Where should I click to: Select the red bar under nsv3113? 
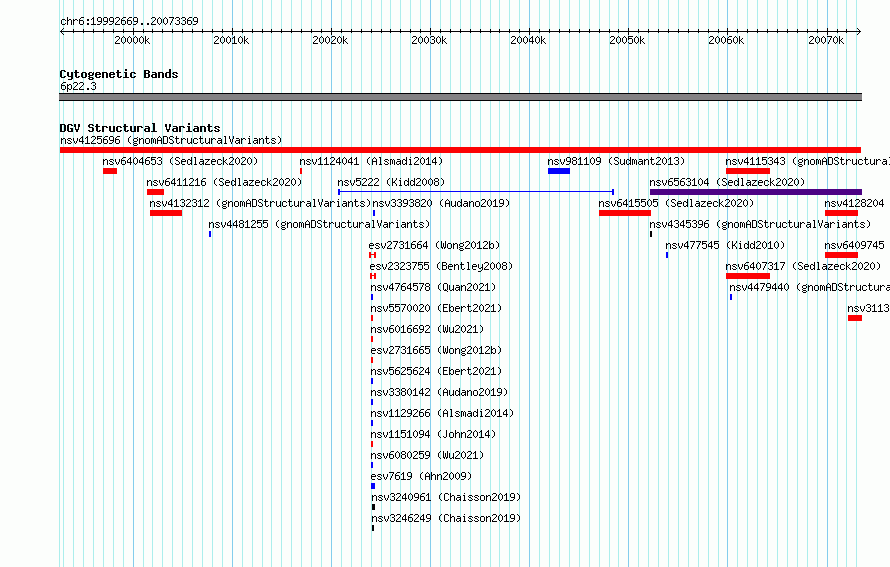pos(855,318)
